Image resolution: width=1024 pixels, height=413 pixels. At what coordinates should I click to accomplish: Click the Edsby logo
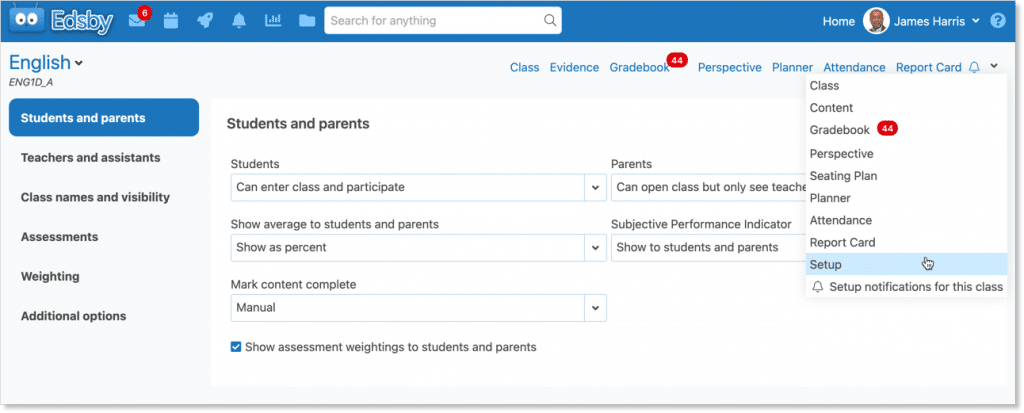click(61, 21)
